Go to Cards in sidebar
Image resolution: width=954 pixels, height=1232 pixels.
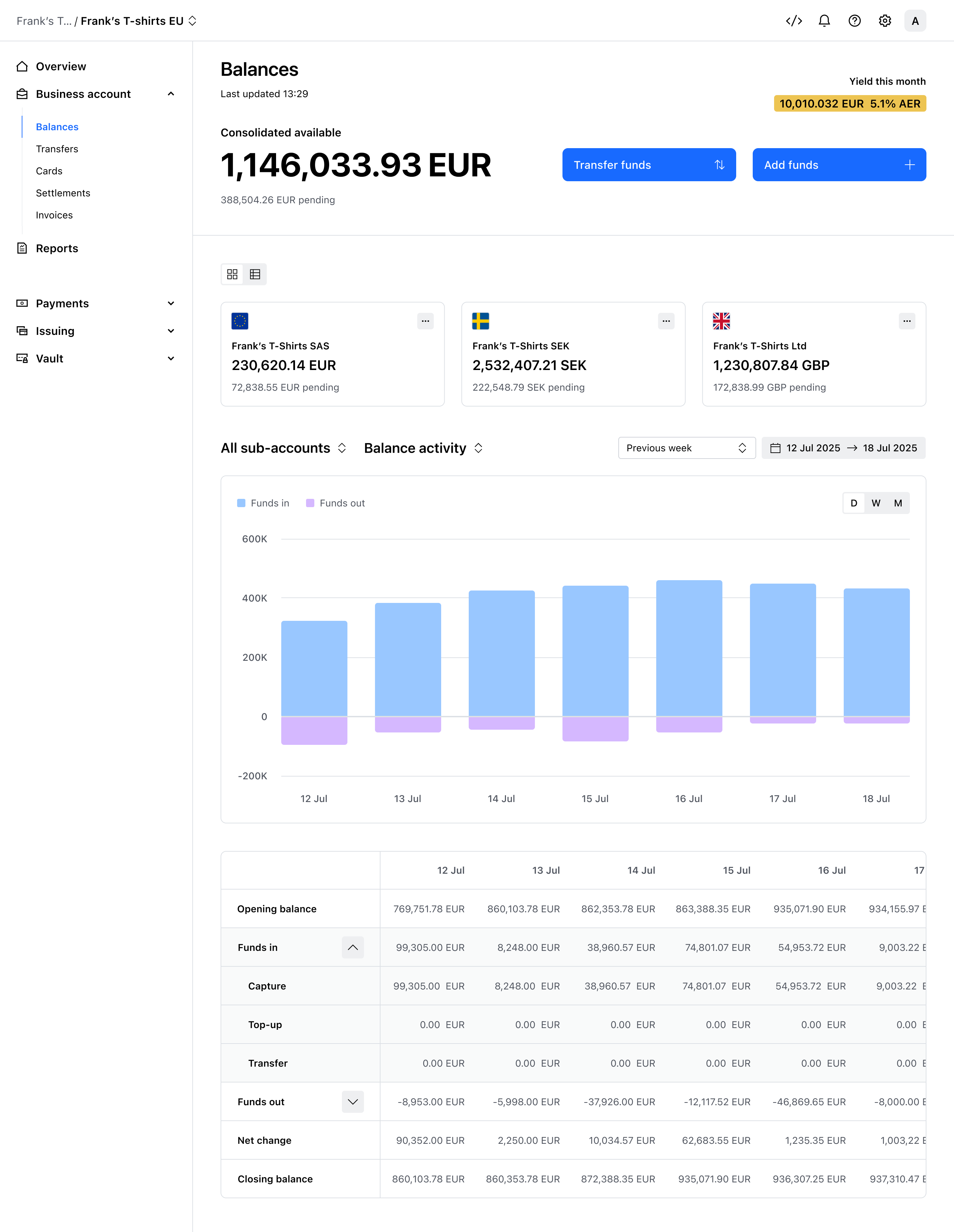[49, 171]
